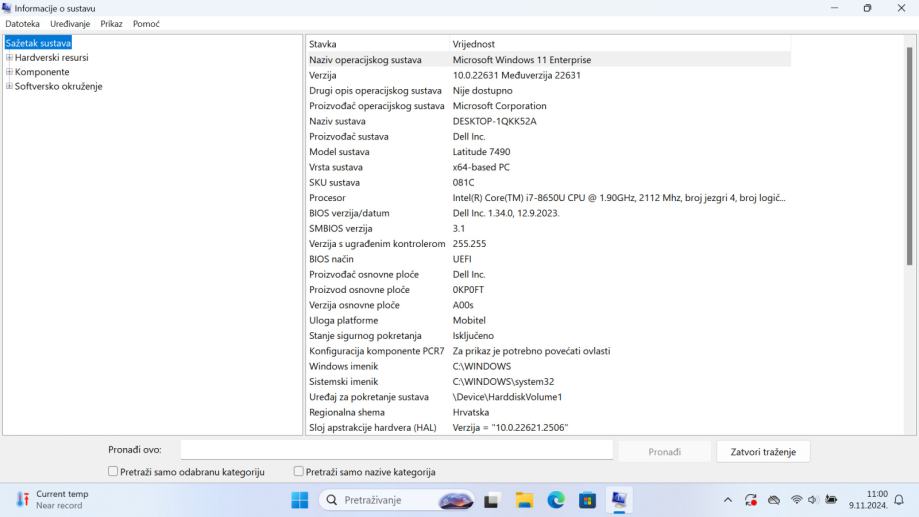Open the Datoteka menu
Image resolution: width=919 pixels, height=517 pixels.
22,24
